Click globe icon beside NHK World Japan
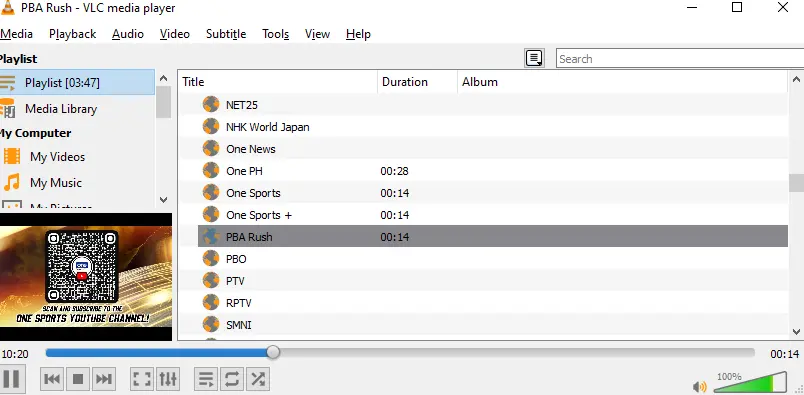This screenshot has width=804, height=395. coord(211,126)
